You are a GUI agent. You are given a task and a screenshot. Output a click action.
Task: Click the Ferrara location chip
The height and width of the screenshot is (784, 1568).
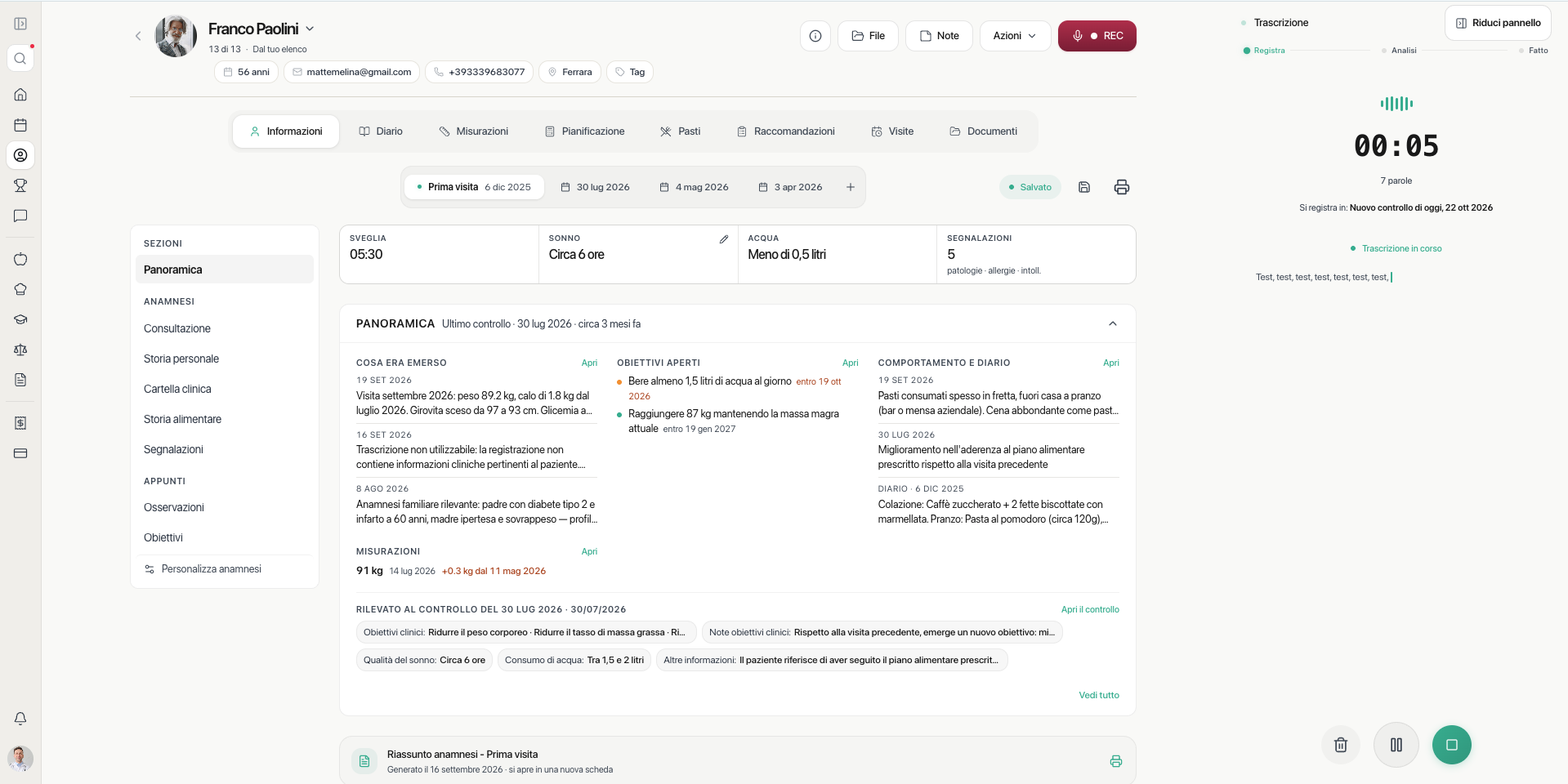[x=570, y=72]
